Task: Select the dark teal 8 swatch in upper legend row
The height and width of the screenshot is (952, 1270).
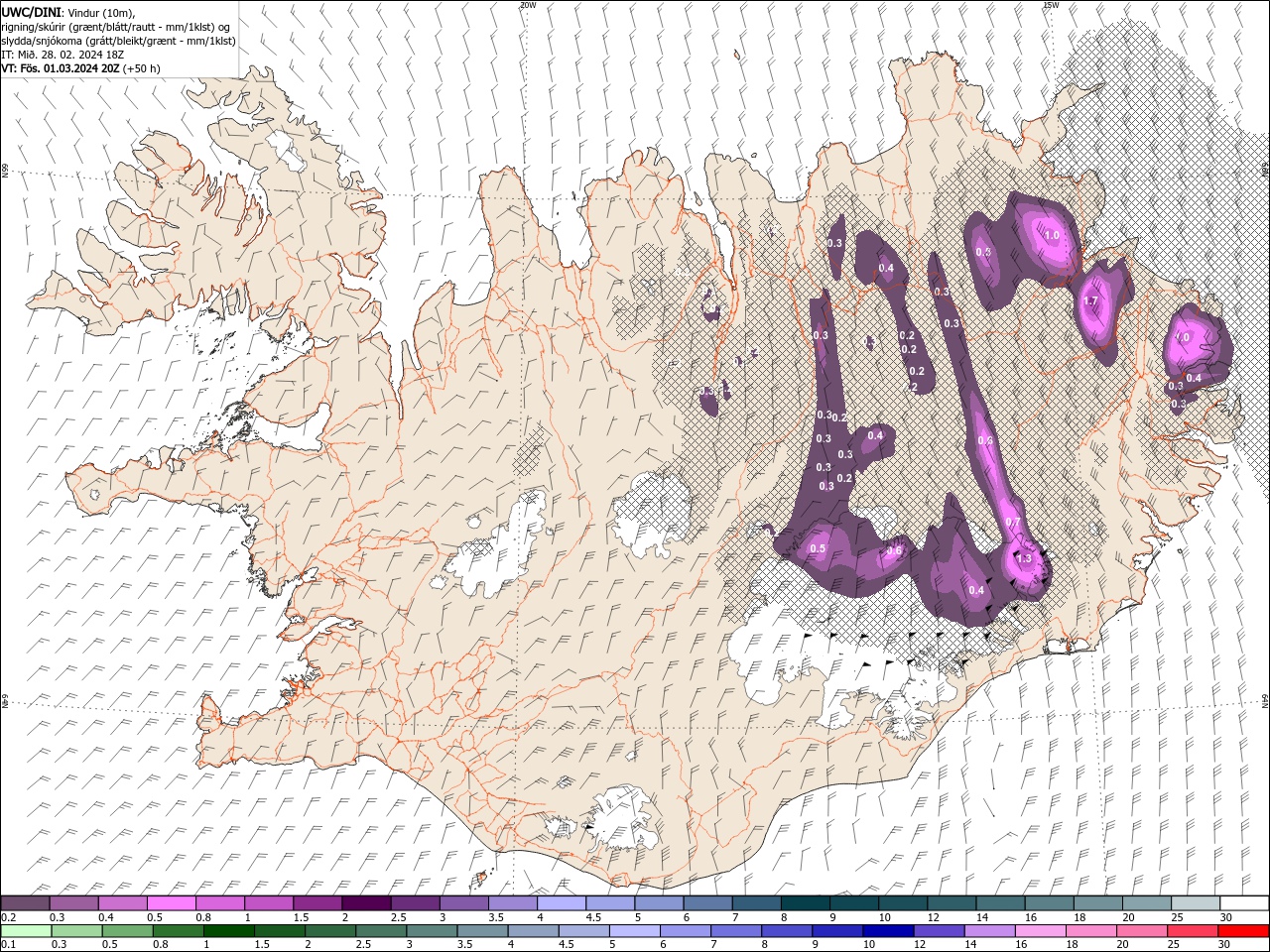Action: point(806,903)
